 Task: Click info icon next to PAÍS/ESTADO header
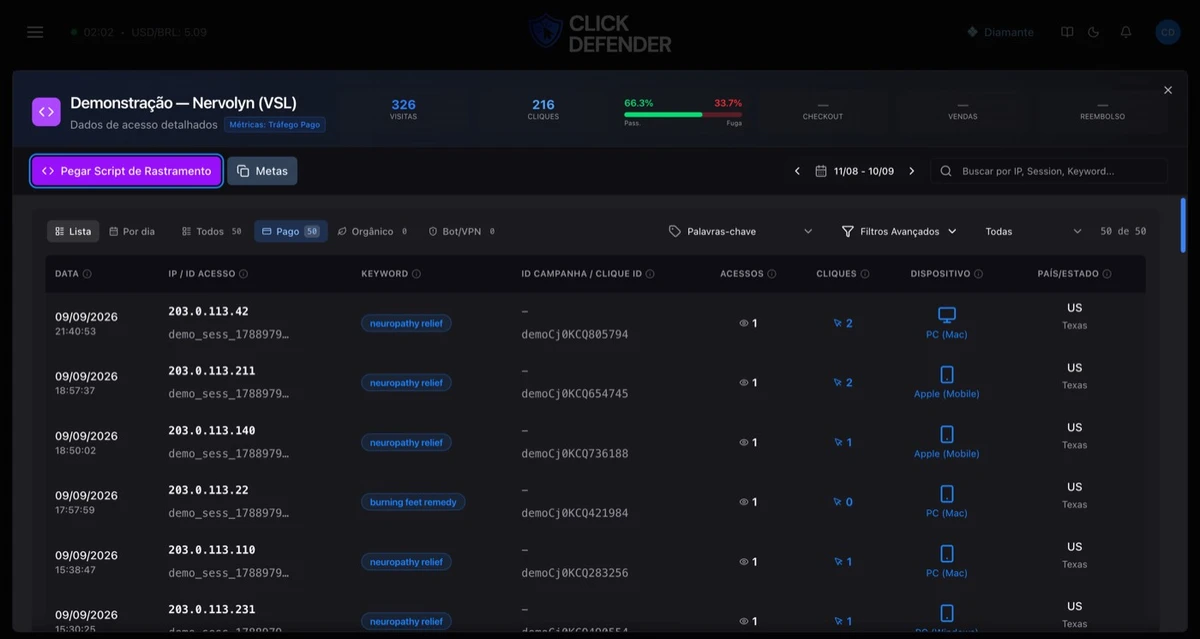point(1107,274)
